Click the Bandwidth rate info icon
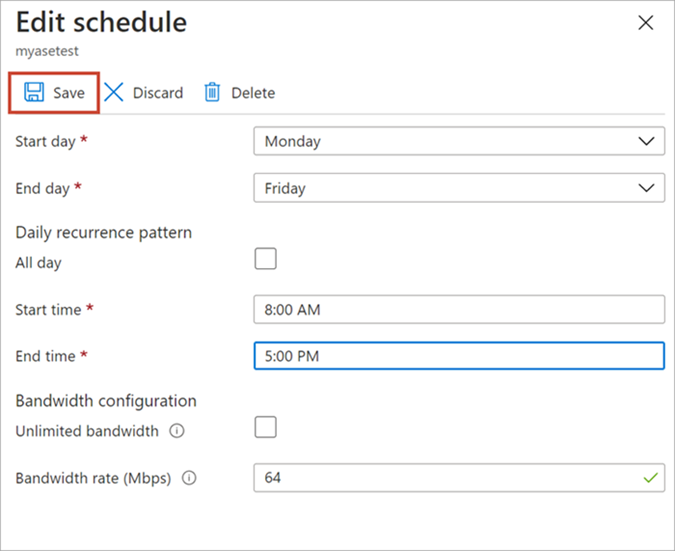 (189, 478)
